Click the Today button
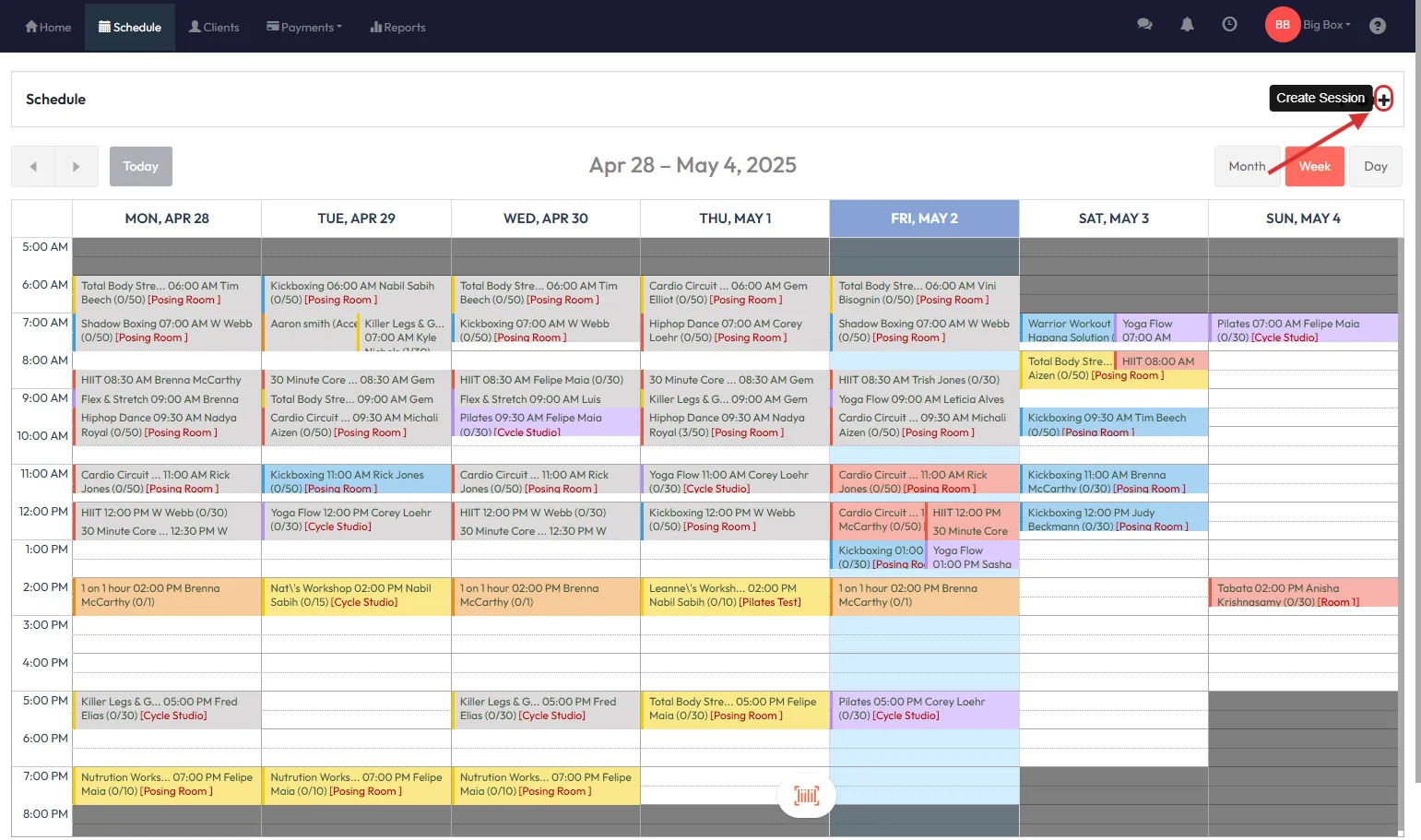This screenshot has height=840, width=1421. (141, 167)
